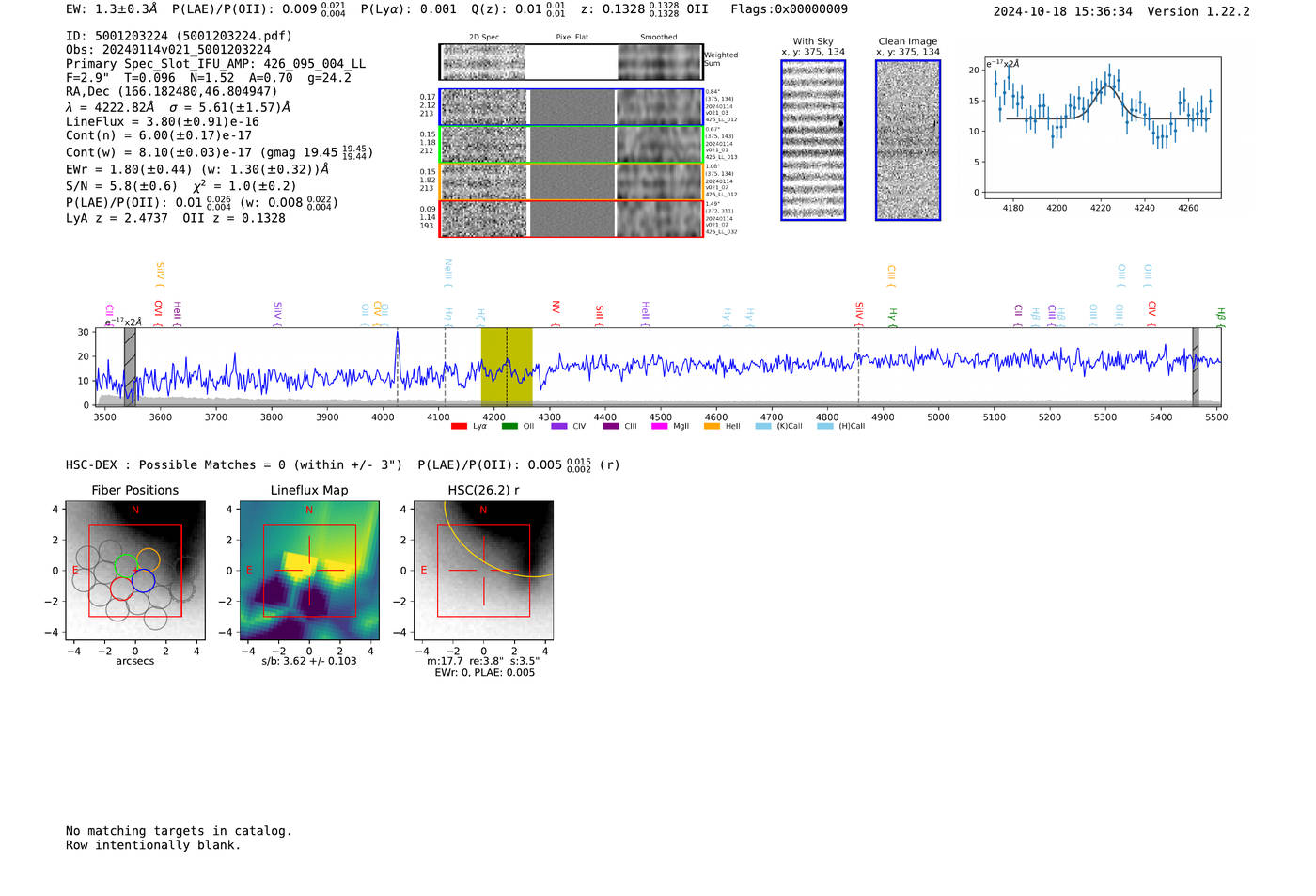Click the EWr: 0. PLAE: 0.005 label
This screenshot has height=896, width=1316.
484,673
